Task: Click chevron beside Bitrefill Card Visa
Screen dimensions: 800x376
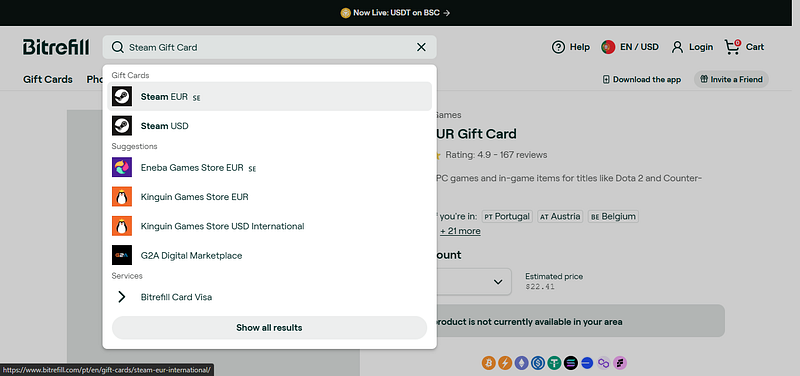Action: (x=121, y=297)
